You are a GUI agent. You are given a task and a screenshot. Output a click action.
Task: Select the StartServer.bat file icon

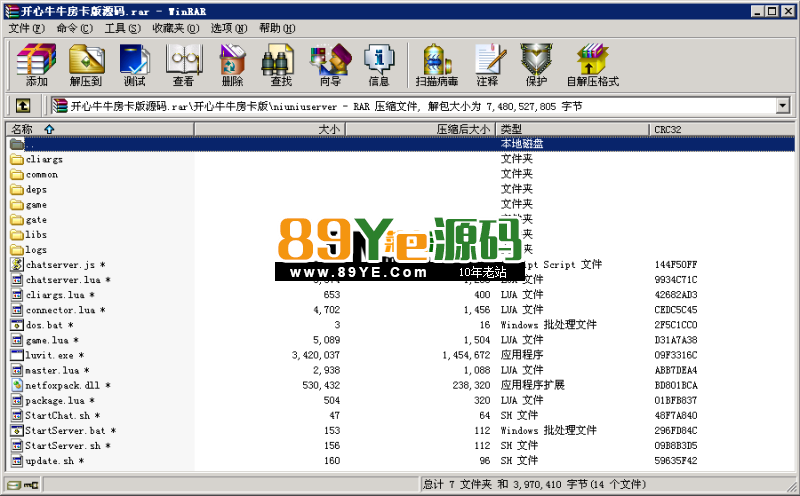pyautogui.click(x=17, y=430)
